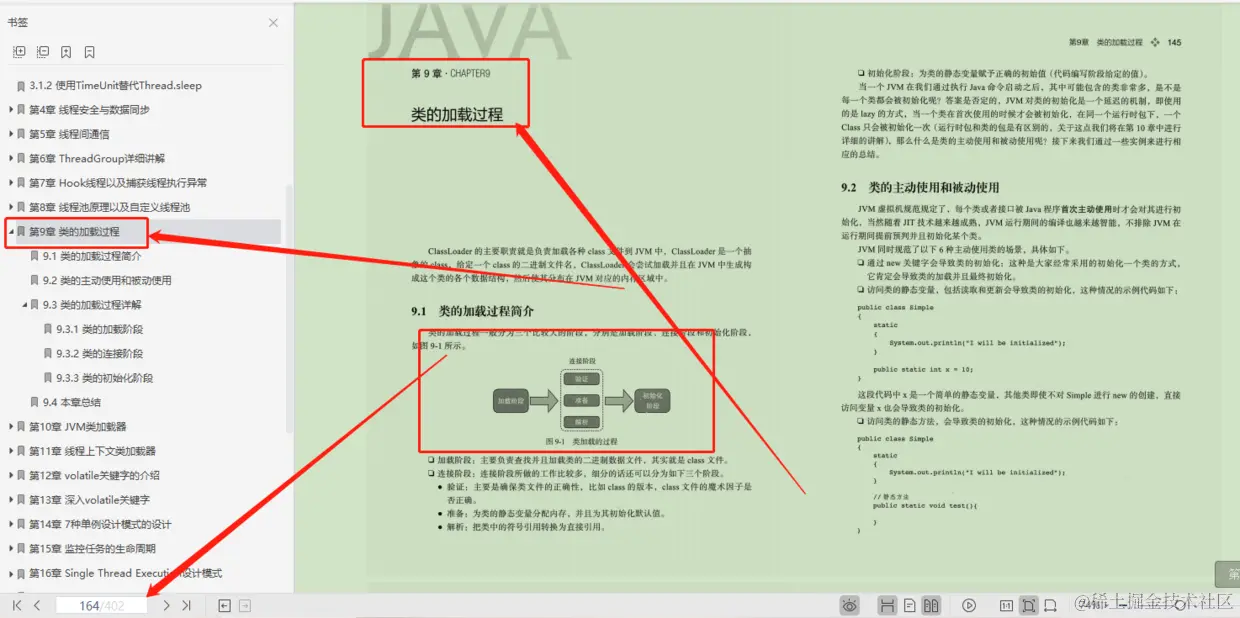Jump to the last page
Viewport: 1240px width, 618px height.
pos(186,605)
